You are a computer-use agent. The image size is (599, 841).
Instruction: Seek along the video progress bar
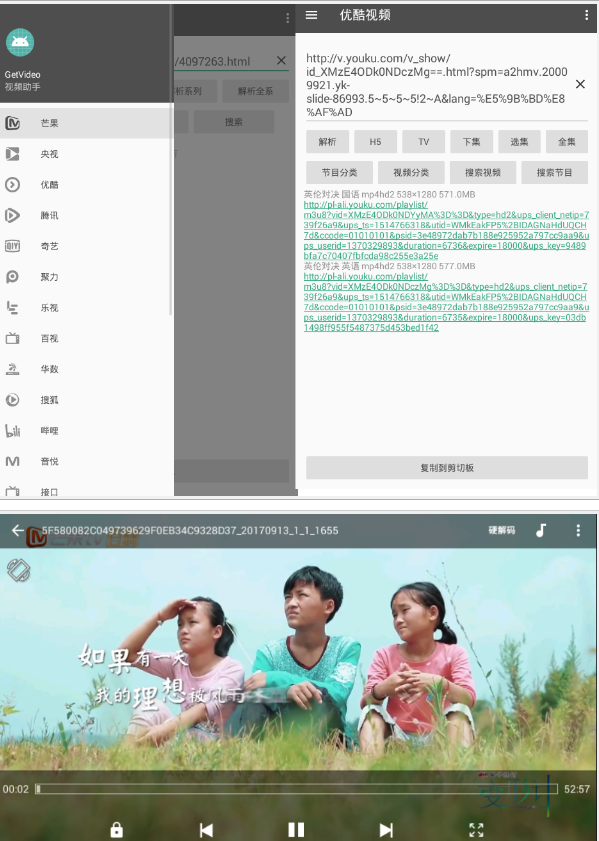click(x=297, y=789)
